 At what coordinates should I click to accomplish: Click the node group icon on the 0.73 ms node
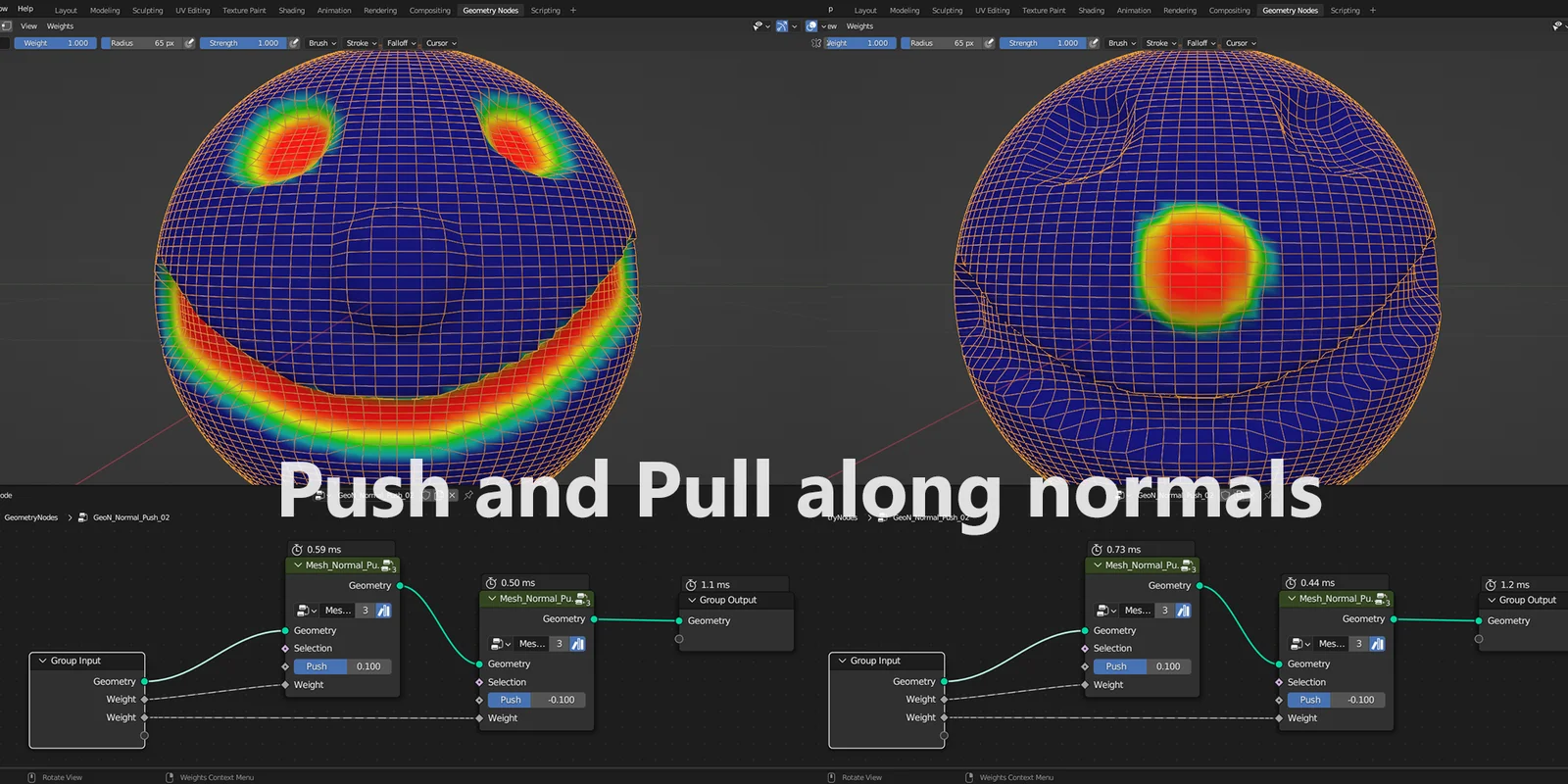point(1188,565)
